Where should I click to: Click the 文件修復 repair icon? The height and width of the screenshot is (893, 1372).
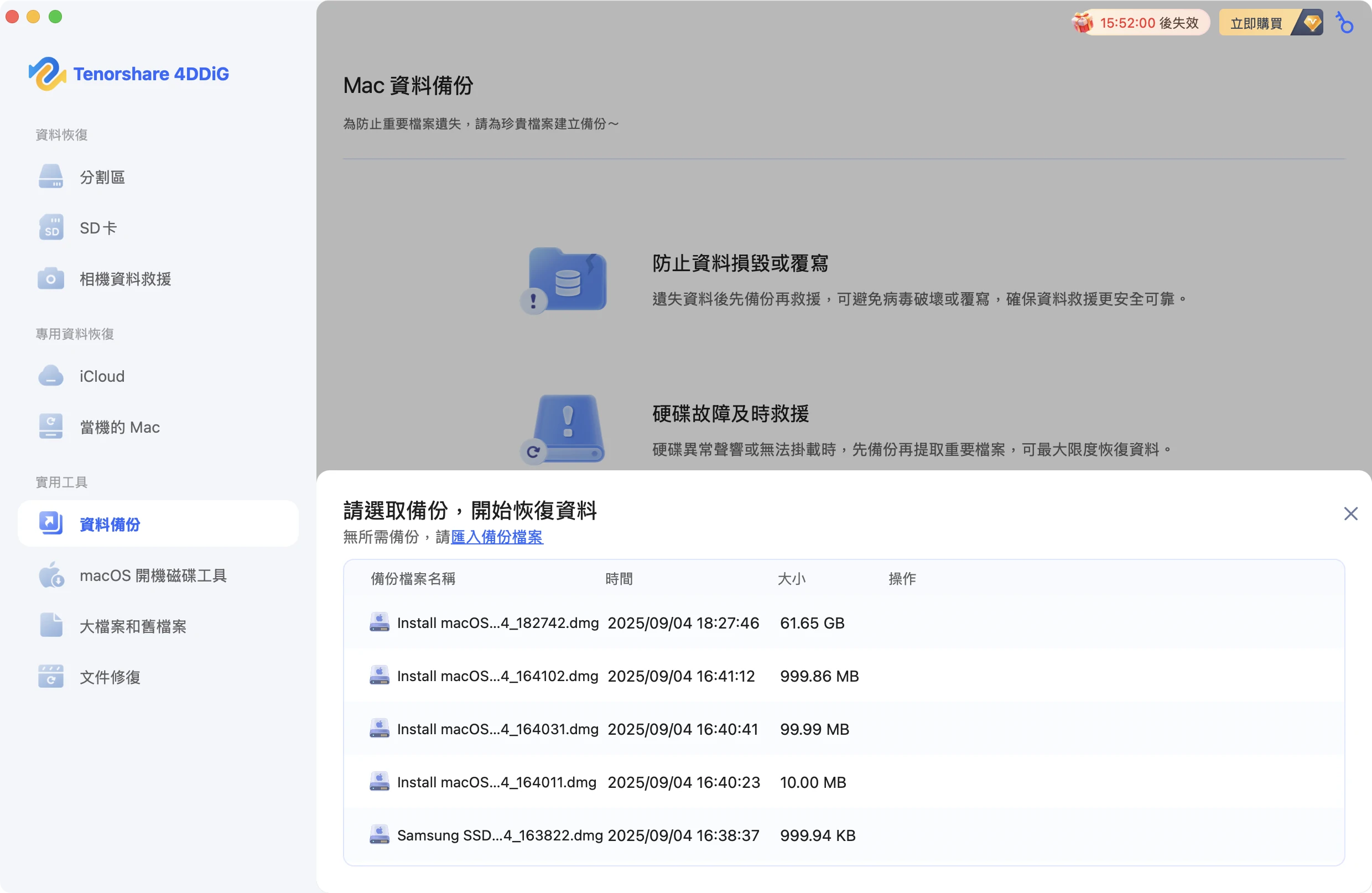click(x=51, y=676)
